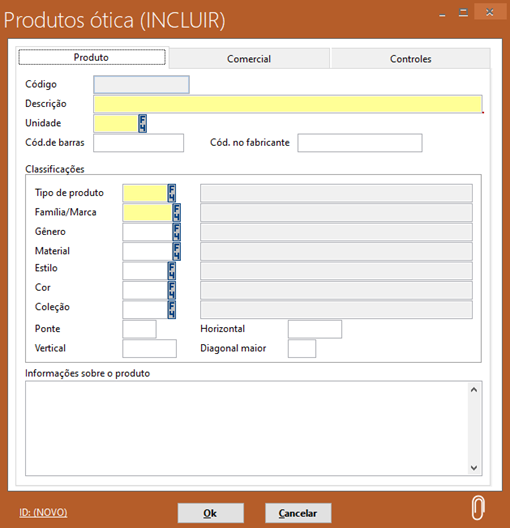
Task: Click the paperclip attachment icon
Action: point(478,508)
